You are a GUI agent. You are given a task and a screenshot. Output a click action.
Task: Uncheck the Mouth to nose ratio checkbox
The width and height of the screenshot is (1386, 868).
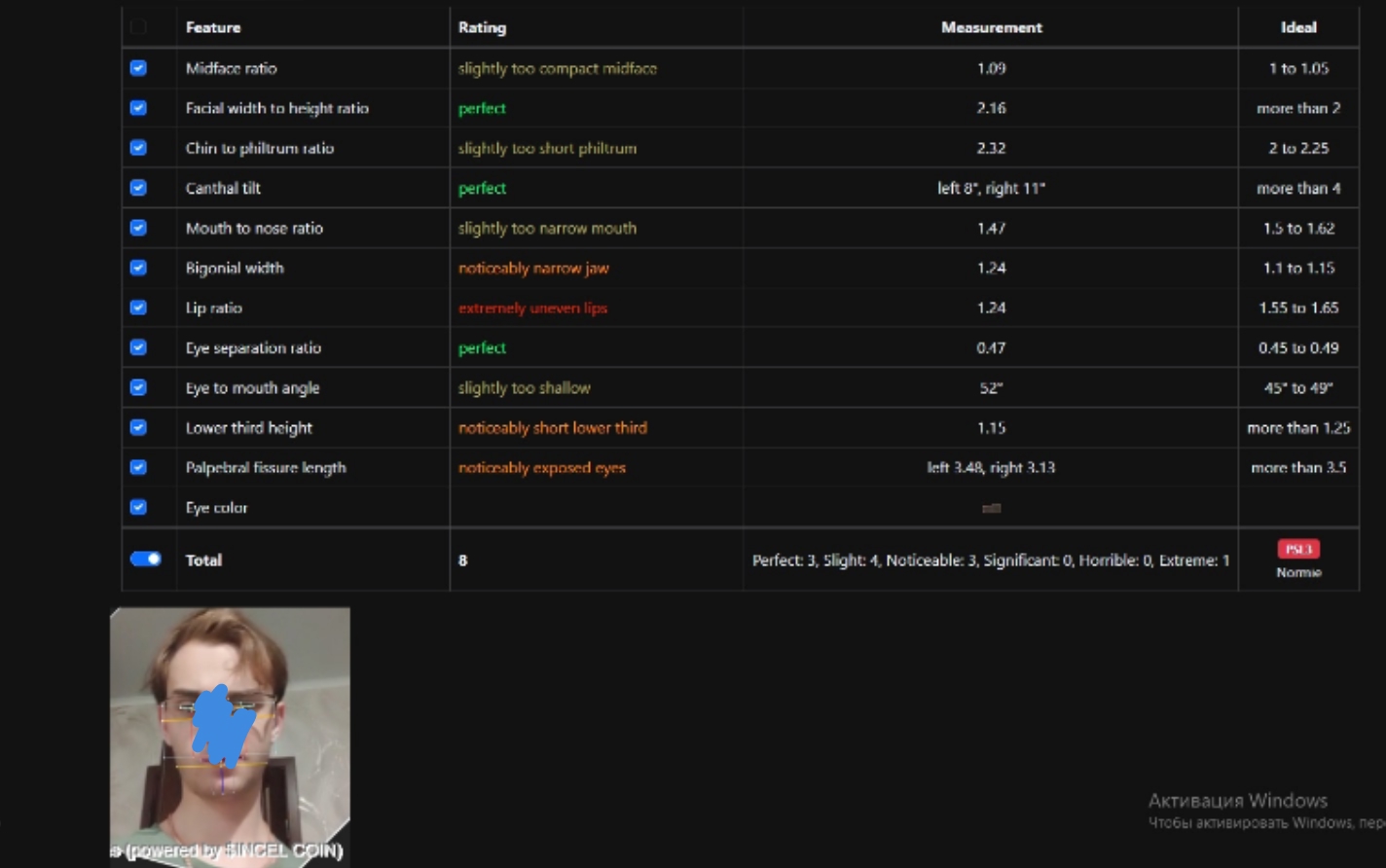pos(138,228)
